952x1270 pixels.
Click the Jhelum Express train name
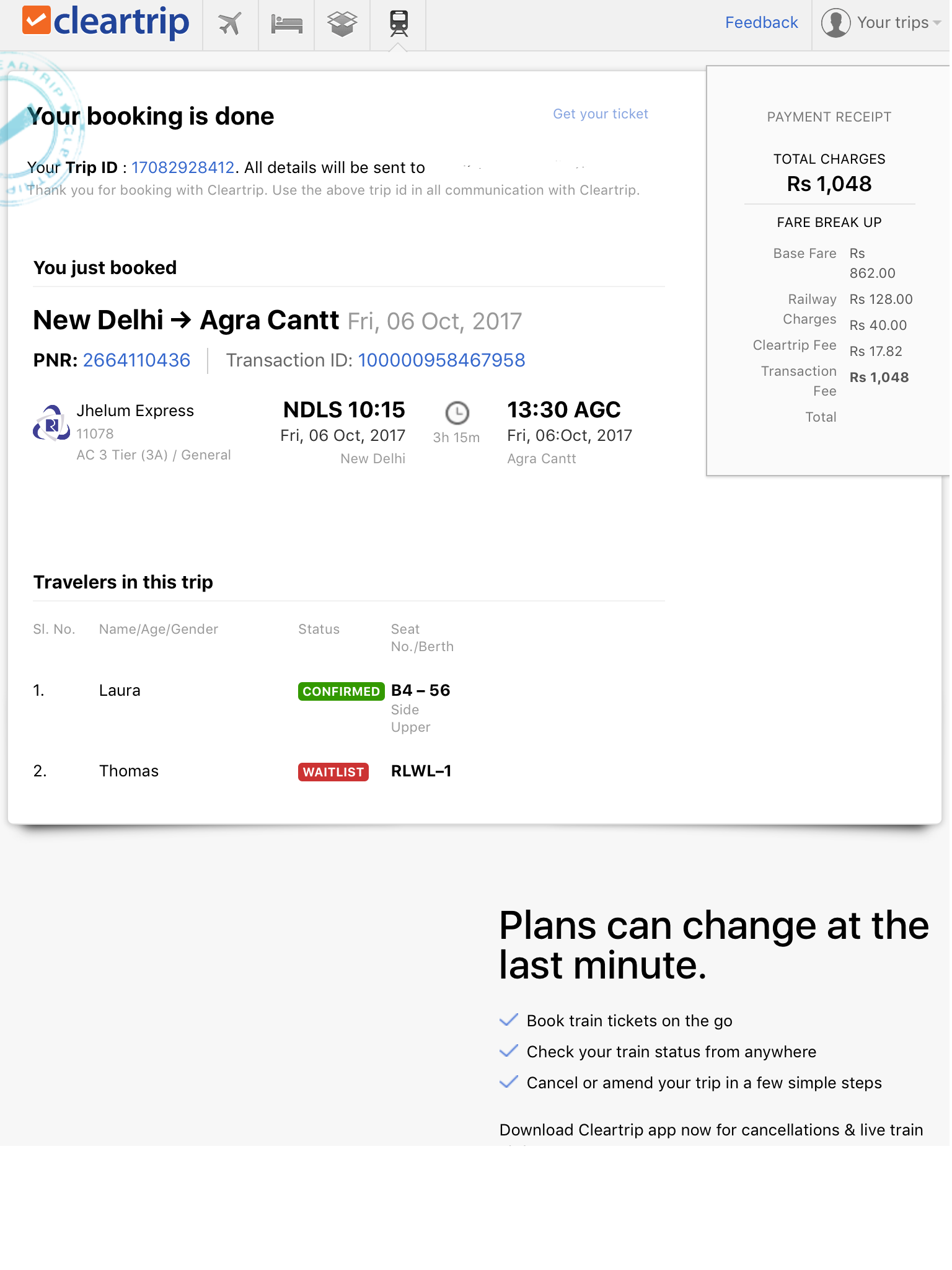(135, 411)
